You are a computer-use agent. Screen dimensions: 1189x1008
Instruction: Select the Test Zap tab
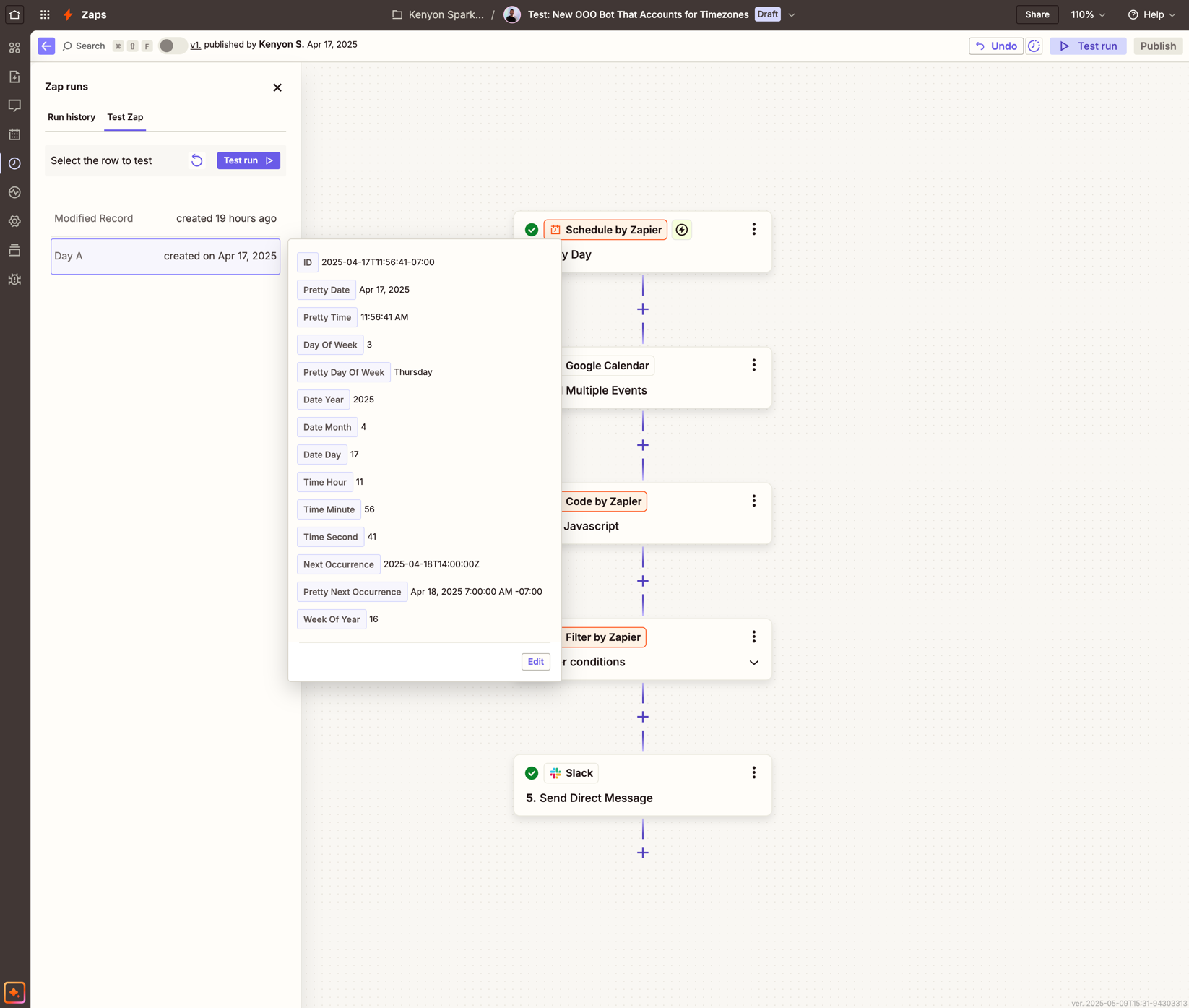125,117
